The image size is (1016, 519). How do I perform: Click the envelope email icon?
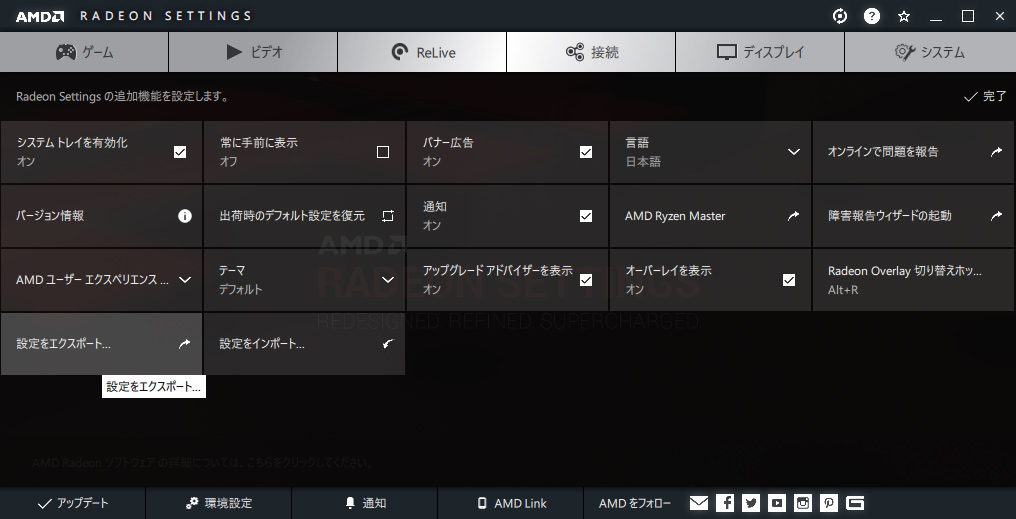click(x=698, y=503)
